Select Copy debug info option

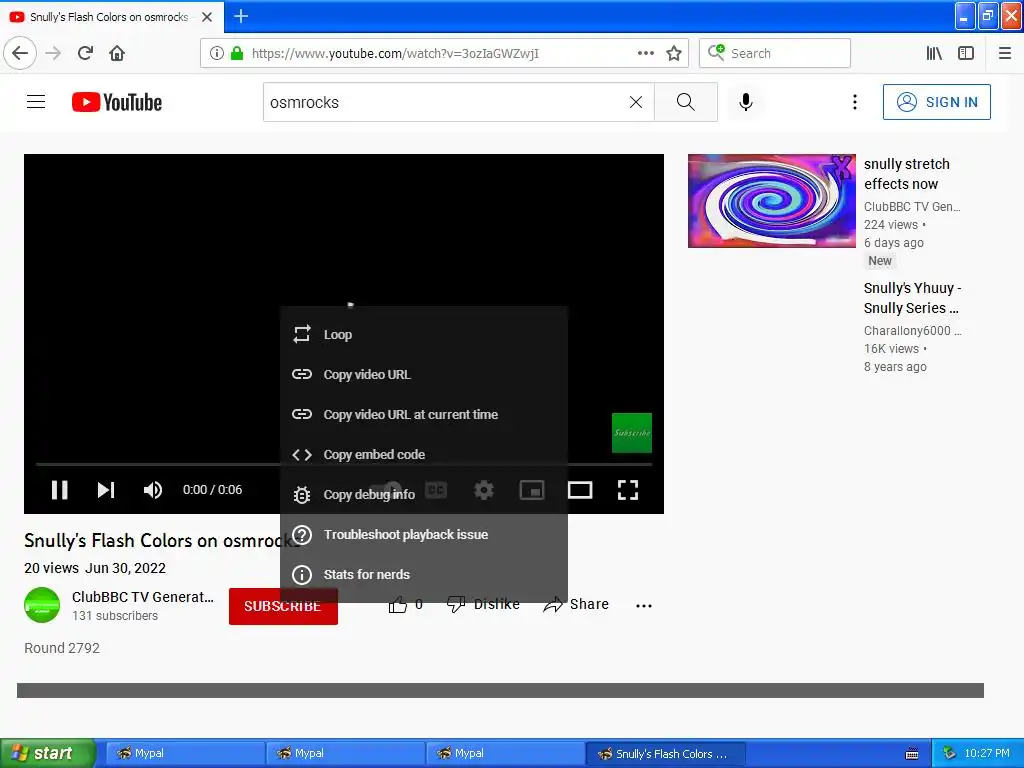point(424,494)
